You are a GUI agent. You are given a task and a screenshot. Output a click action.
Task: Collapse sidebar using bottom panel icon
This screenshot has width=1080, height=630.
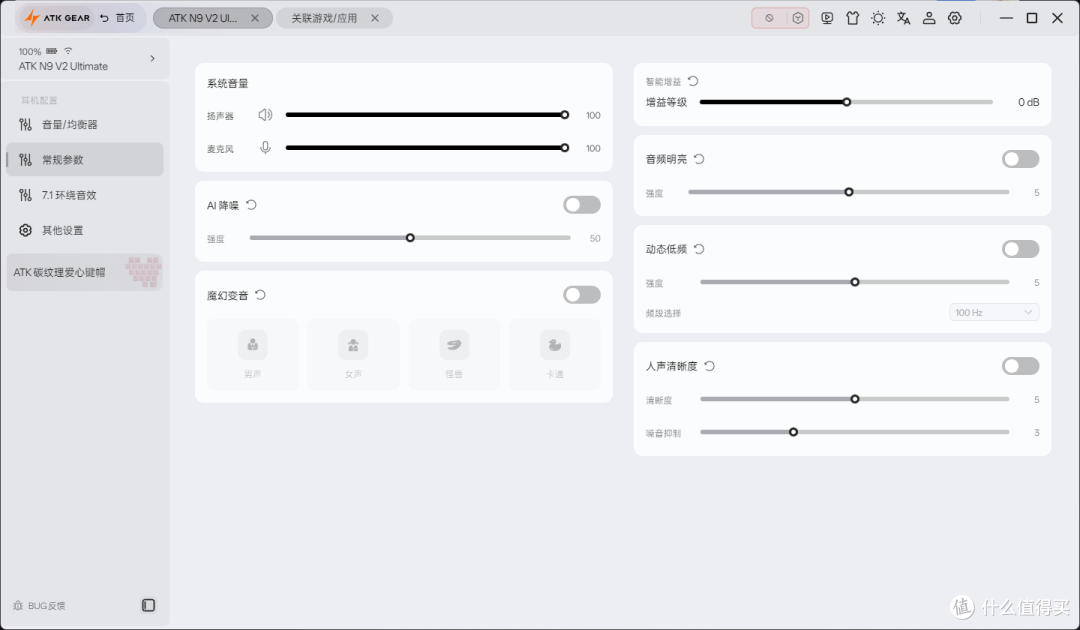tap(148, 605)
